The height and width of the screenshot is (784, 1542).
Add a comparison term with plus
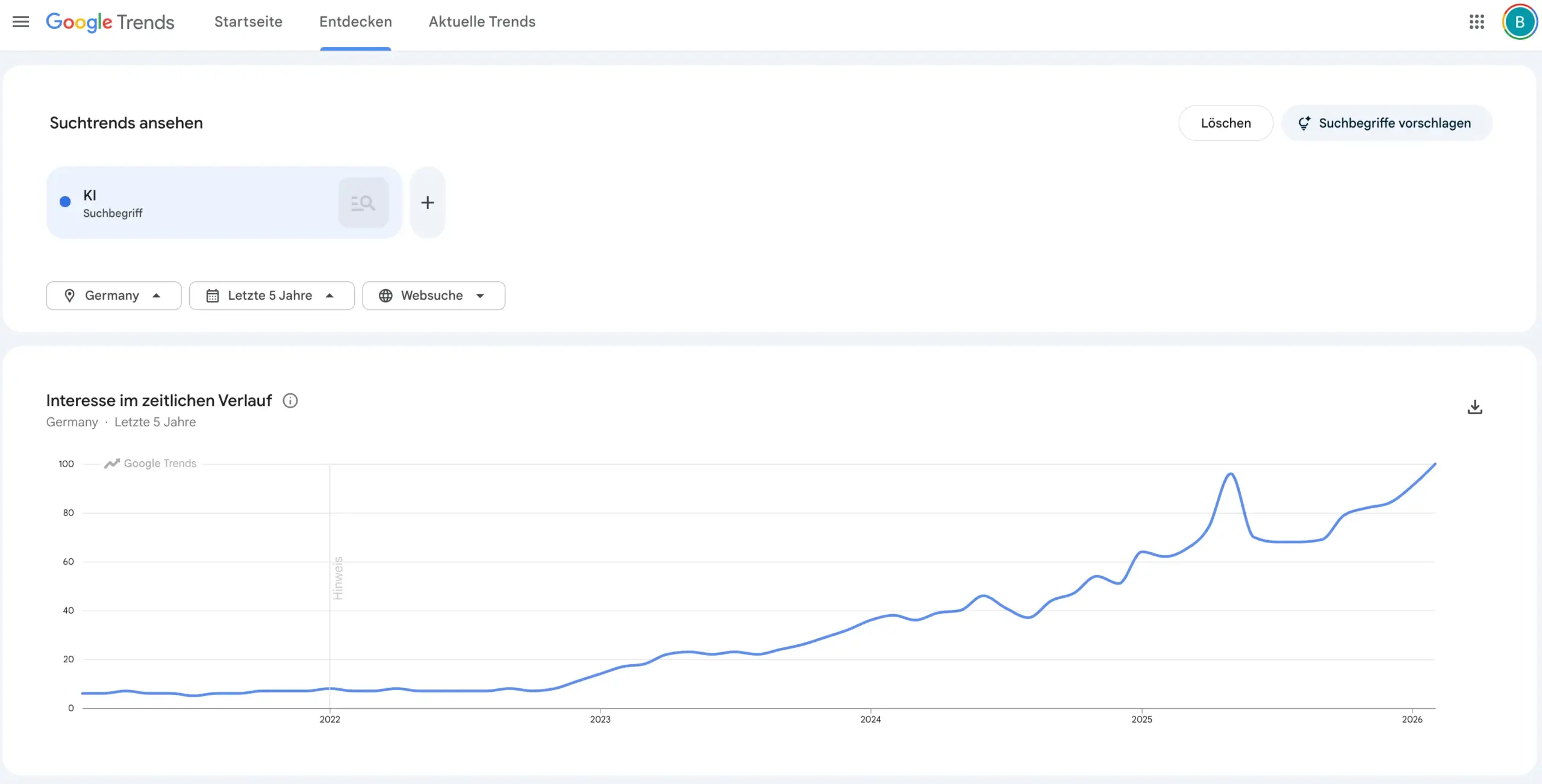(x=427, y=203)
